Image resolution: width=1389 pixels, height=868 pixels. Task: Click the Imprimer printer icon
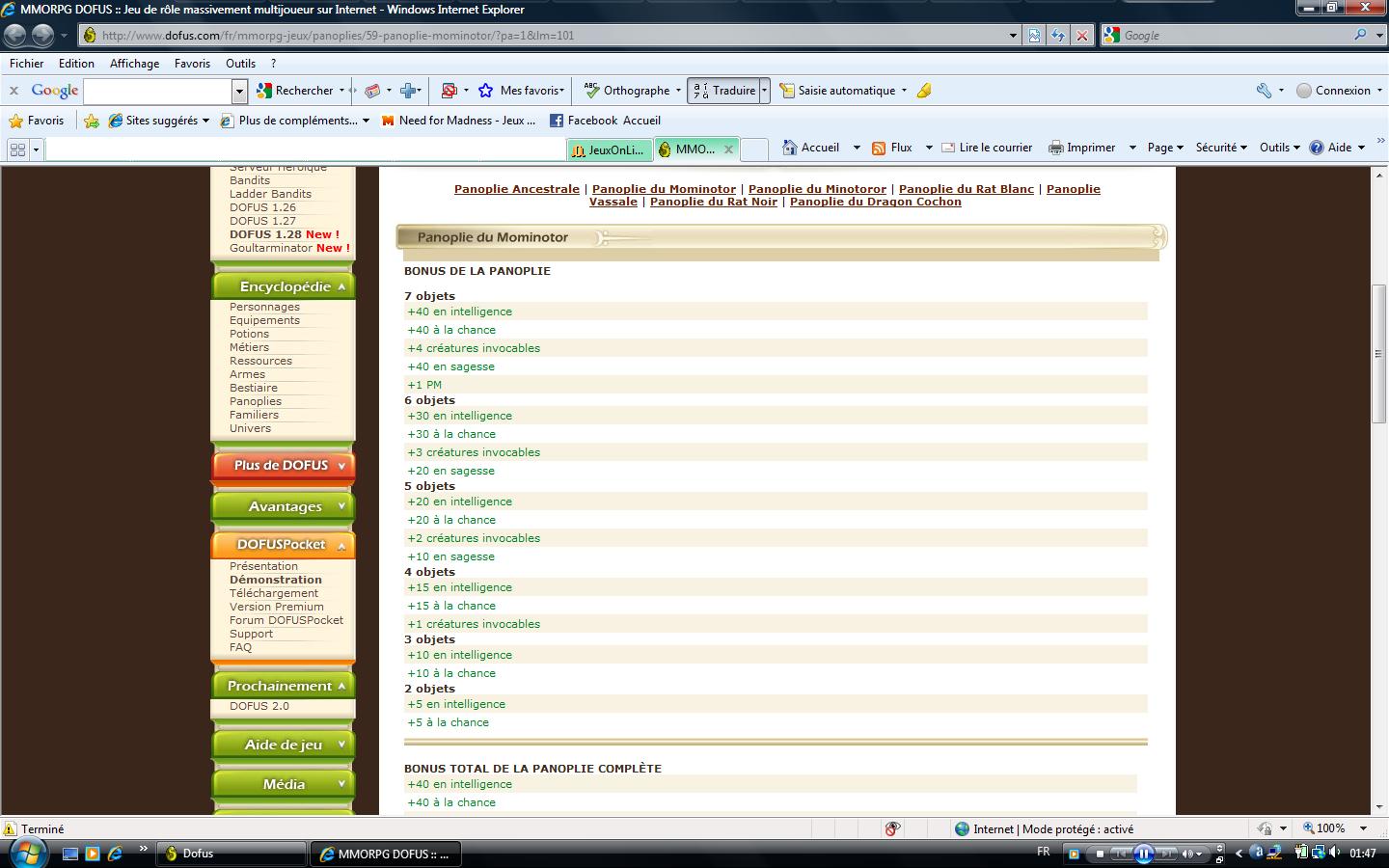pyautogui.click(x=1056, y=148)
